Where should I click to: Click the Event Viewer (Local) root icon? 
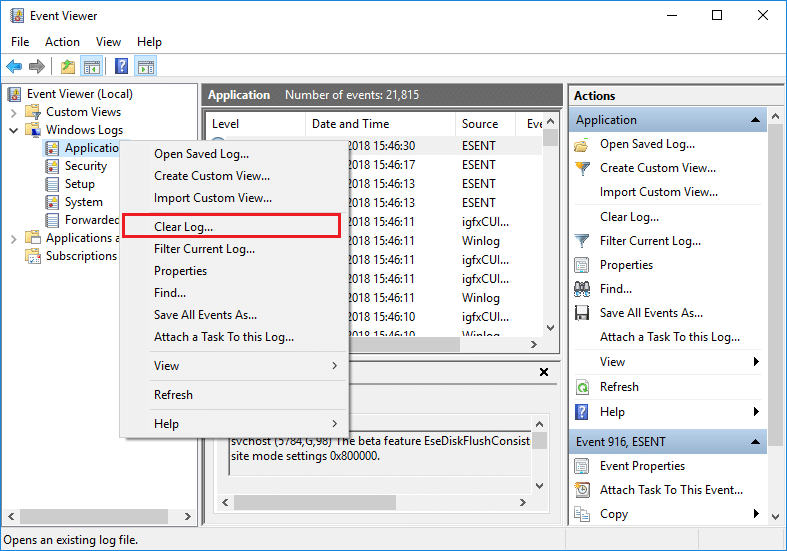click(x=15, y=94)
